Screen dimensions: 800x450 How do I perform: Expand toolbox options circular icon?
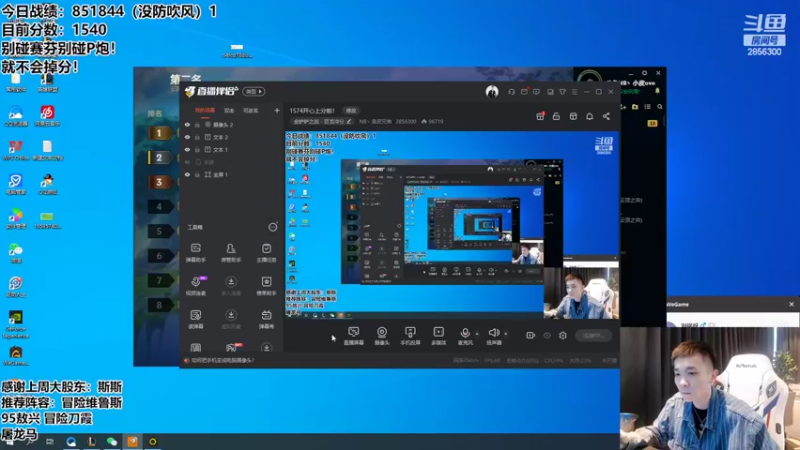(x=273, y=227)
